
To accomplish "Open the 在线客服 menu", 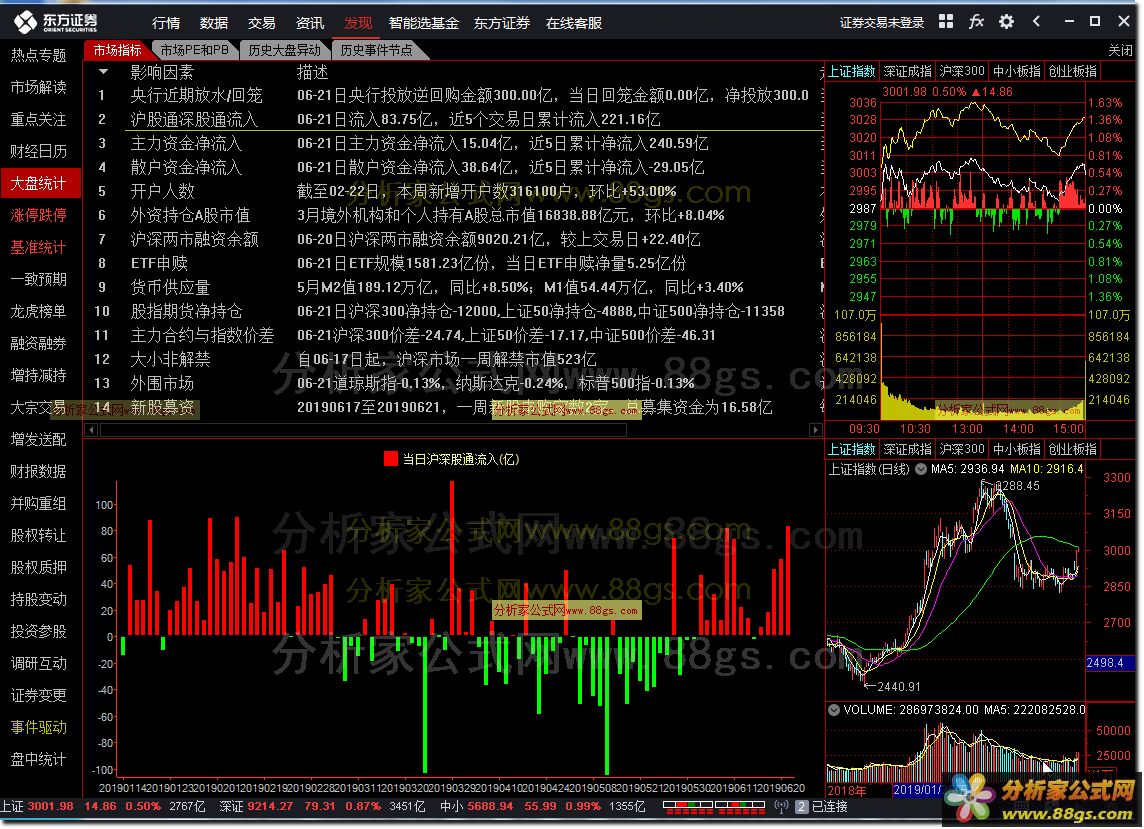I will (x=573, y=23).
